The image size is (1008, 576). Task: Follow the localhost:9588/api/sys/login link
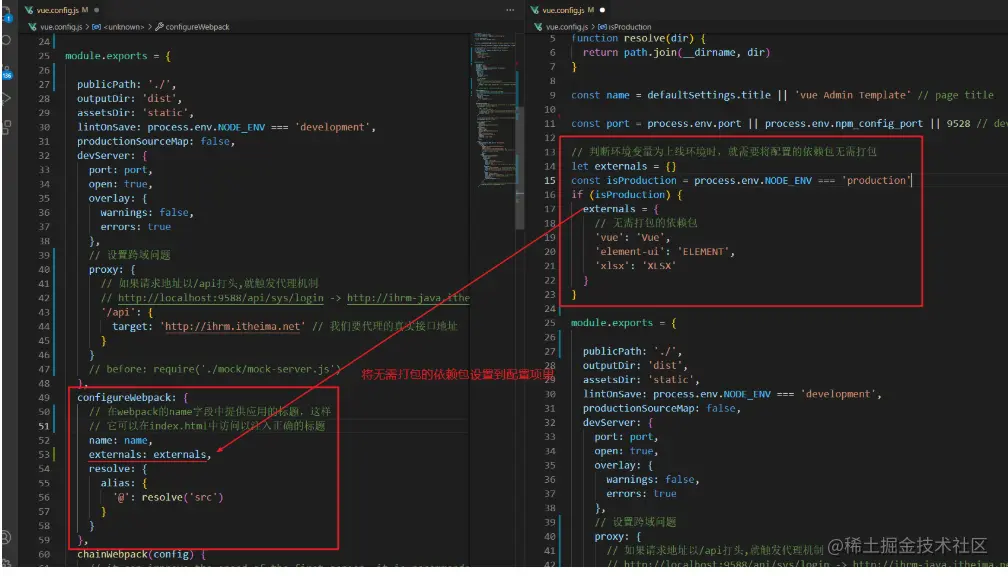(220, 298)
